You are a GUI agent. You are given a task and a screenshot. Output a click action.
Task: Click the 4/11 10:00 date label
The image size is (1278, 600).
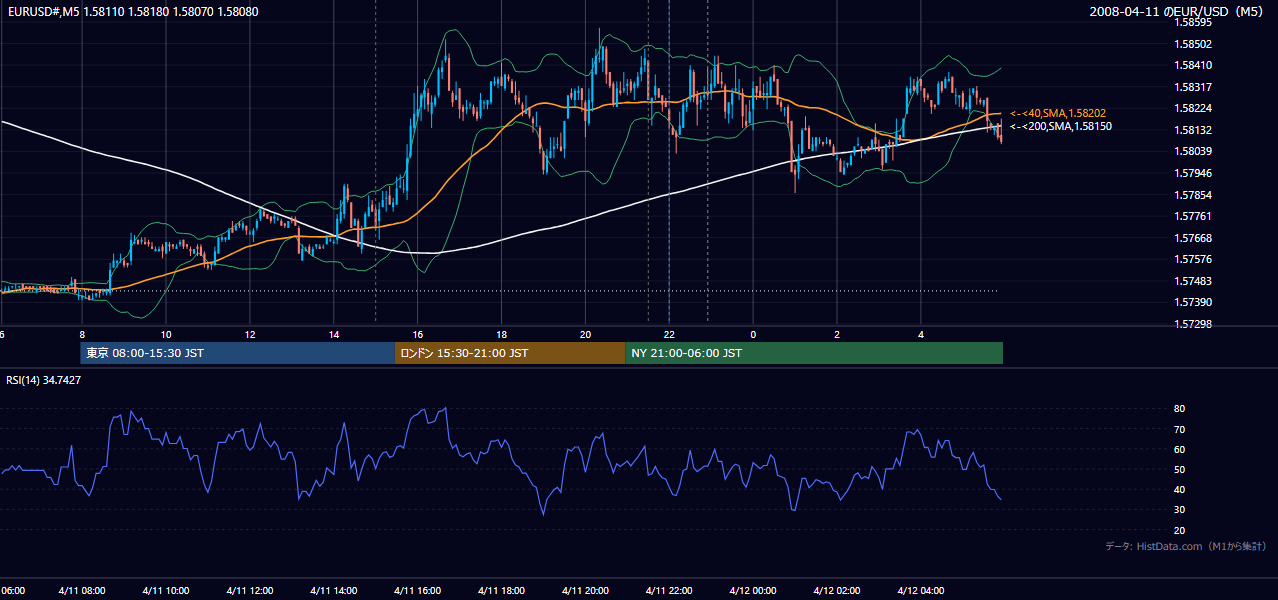(x=166, y=591)
